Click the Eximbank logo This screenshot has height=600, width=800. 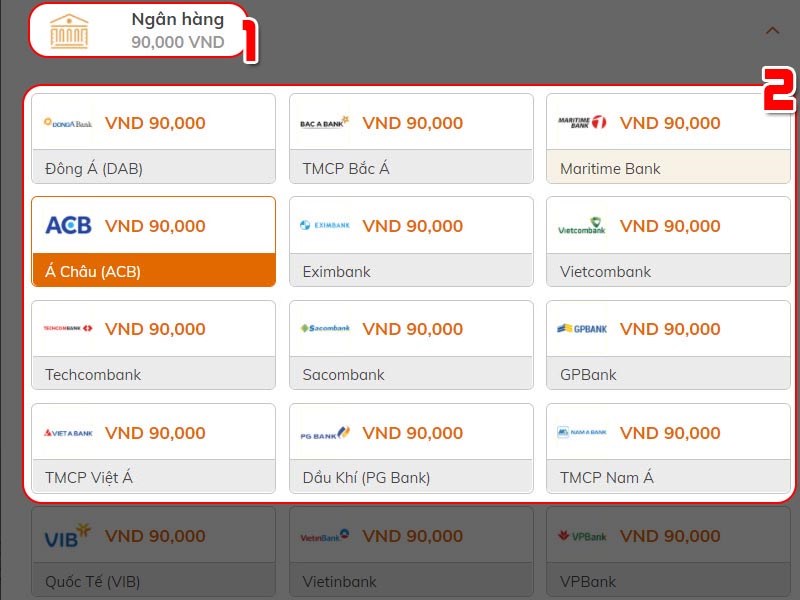[x=325, y=225]
